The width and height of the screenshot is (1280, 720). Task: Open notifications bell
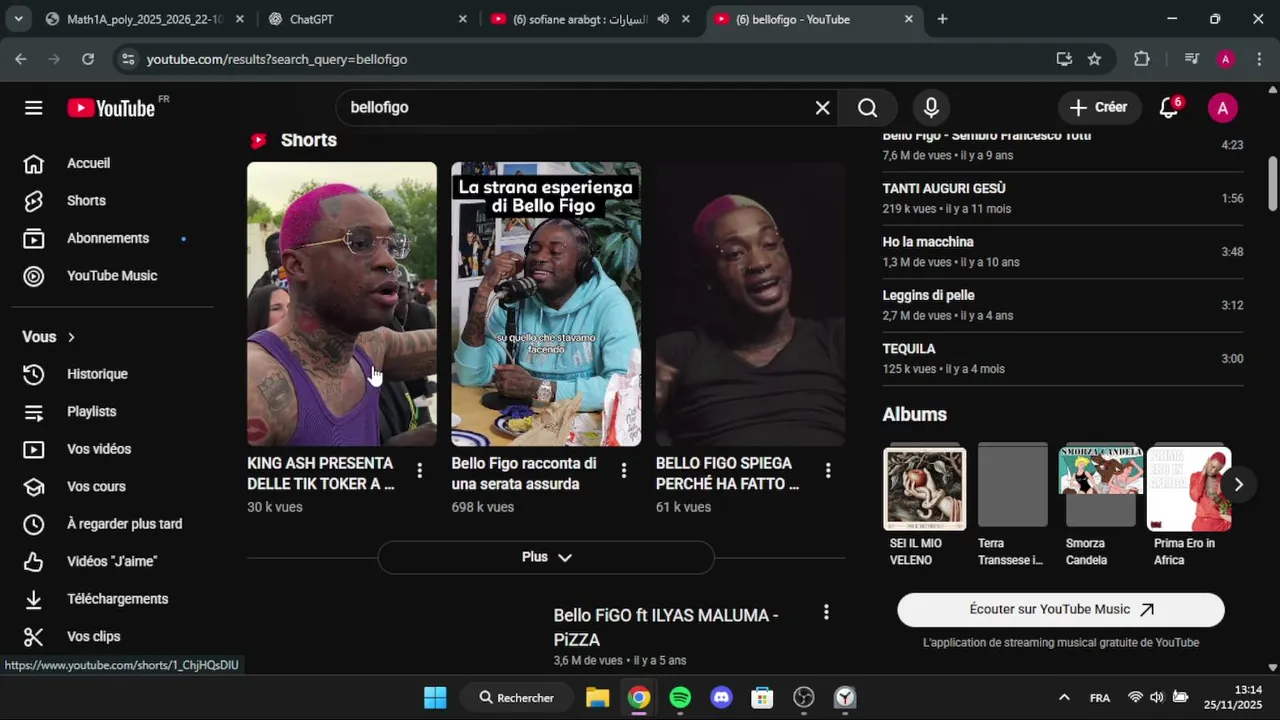[x=1168, y=108]
